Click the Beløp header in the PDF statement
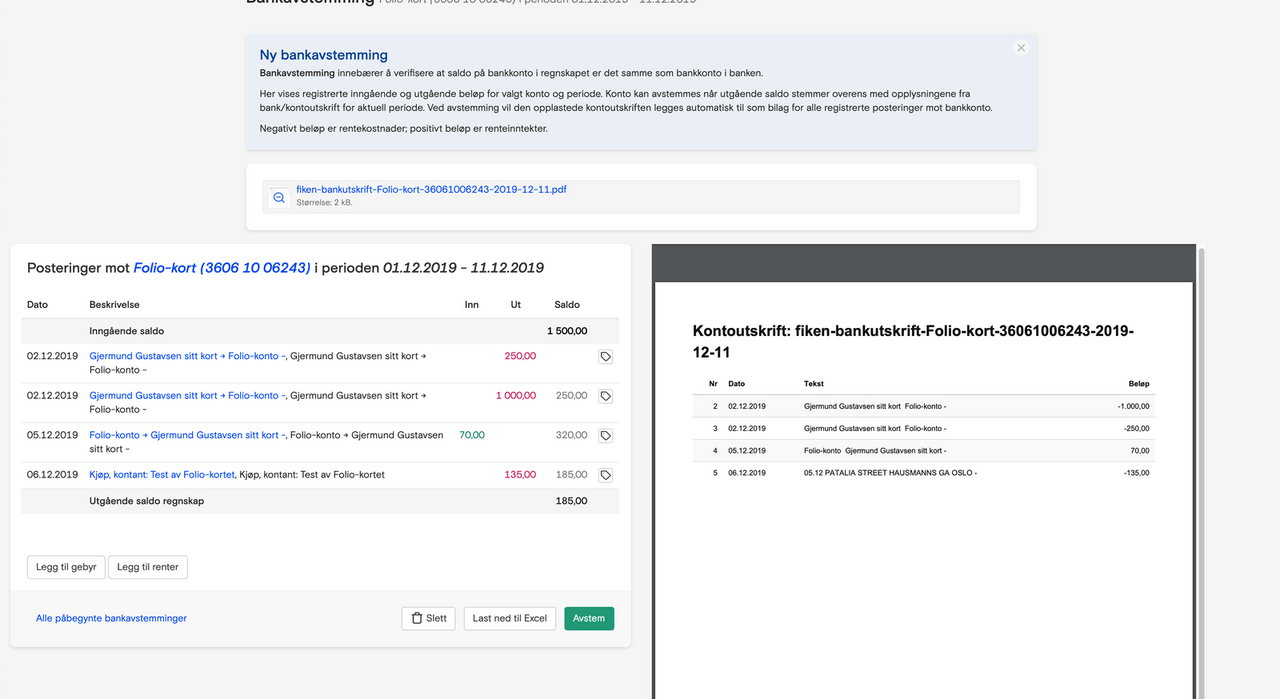This screenshot has height=699, width=1280. pyautogui.click(x=1140, y=384)
